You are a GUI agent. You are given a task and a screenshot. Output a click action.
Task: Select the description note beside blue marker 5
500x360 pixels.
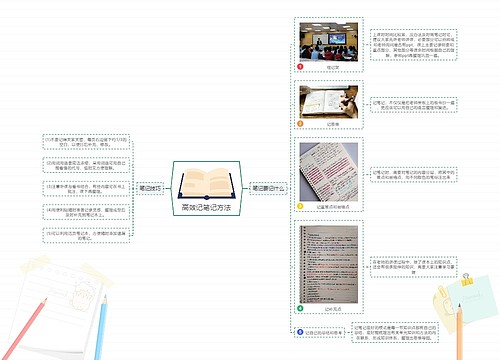point(395,332)
